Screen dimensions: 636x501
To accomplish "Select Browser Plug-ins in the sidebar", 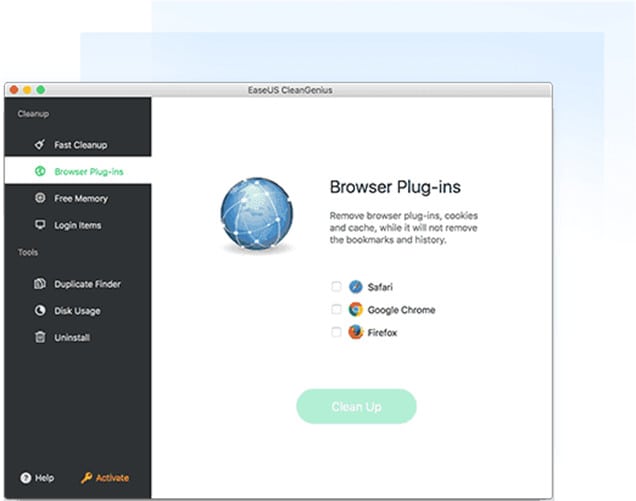I will coord(89,172).
